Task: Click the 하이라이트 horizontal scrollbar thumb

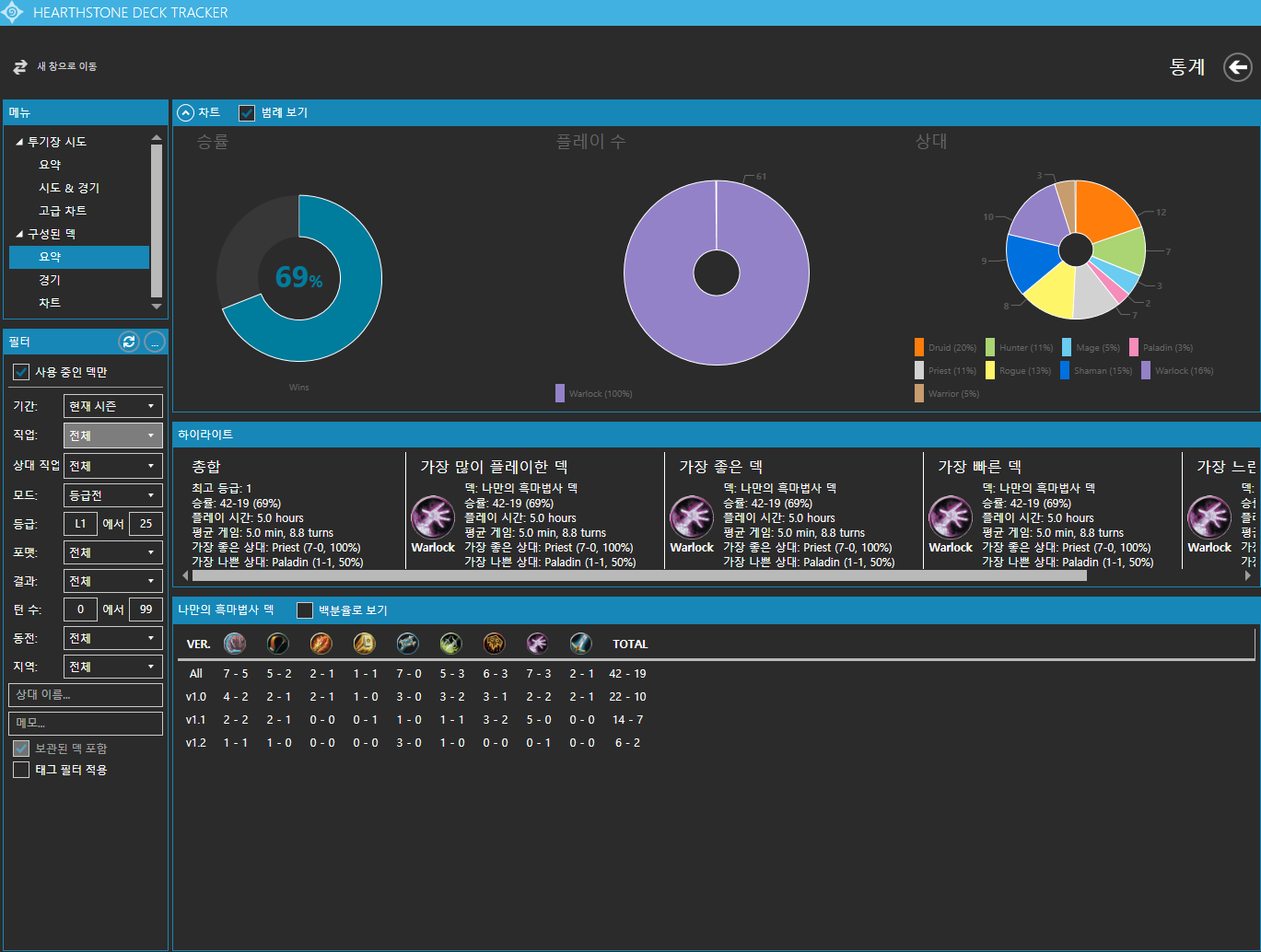Action: (639, 575)
